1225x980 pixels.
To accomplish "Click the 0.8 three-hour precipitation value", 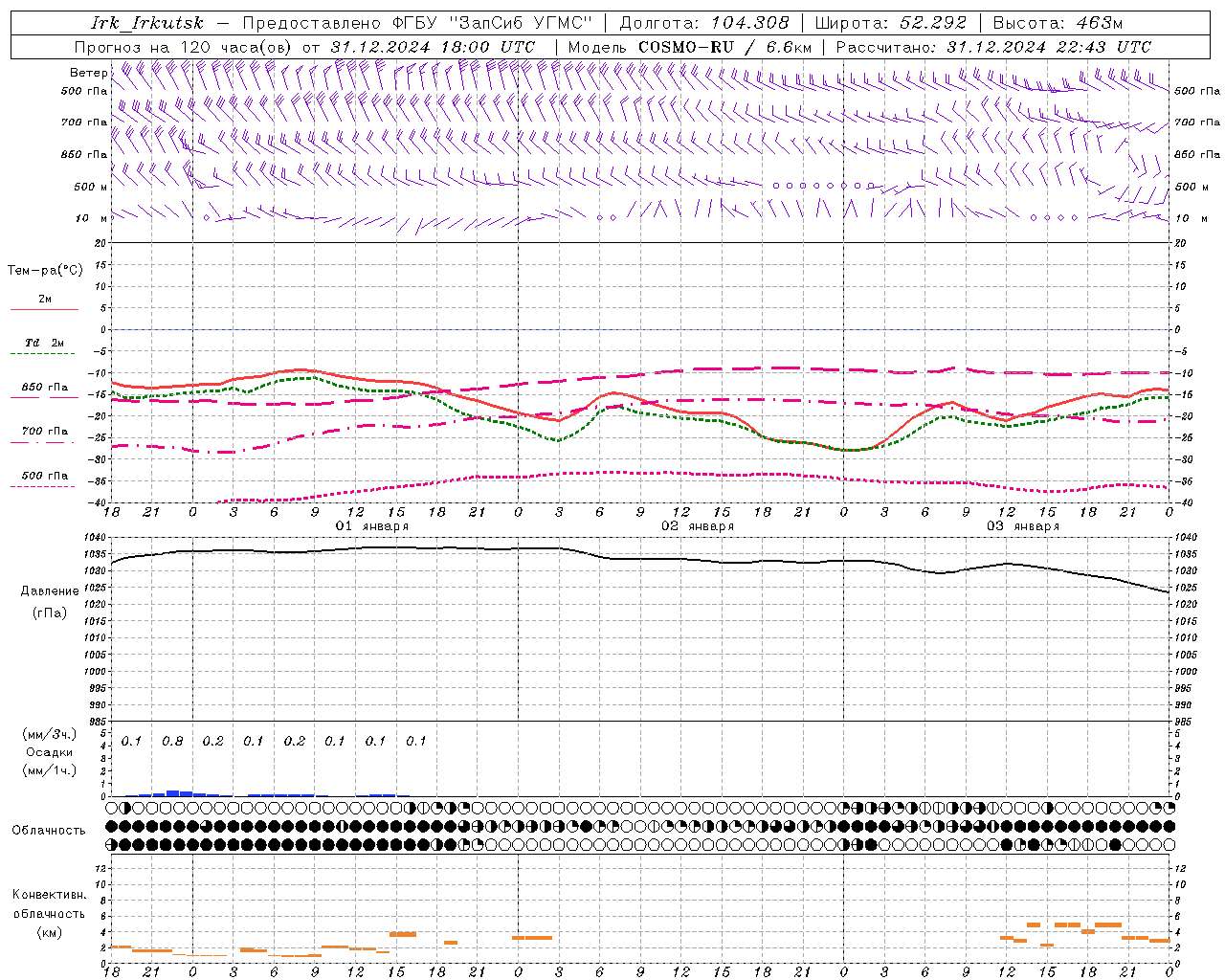I will 172,742.
